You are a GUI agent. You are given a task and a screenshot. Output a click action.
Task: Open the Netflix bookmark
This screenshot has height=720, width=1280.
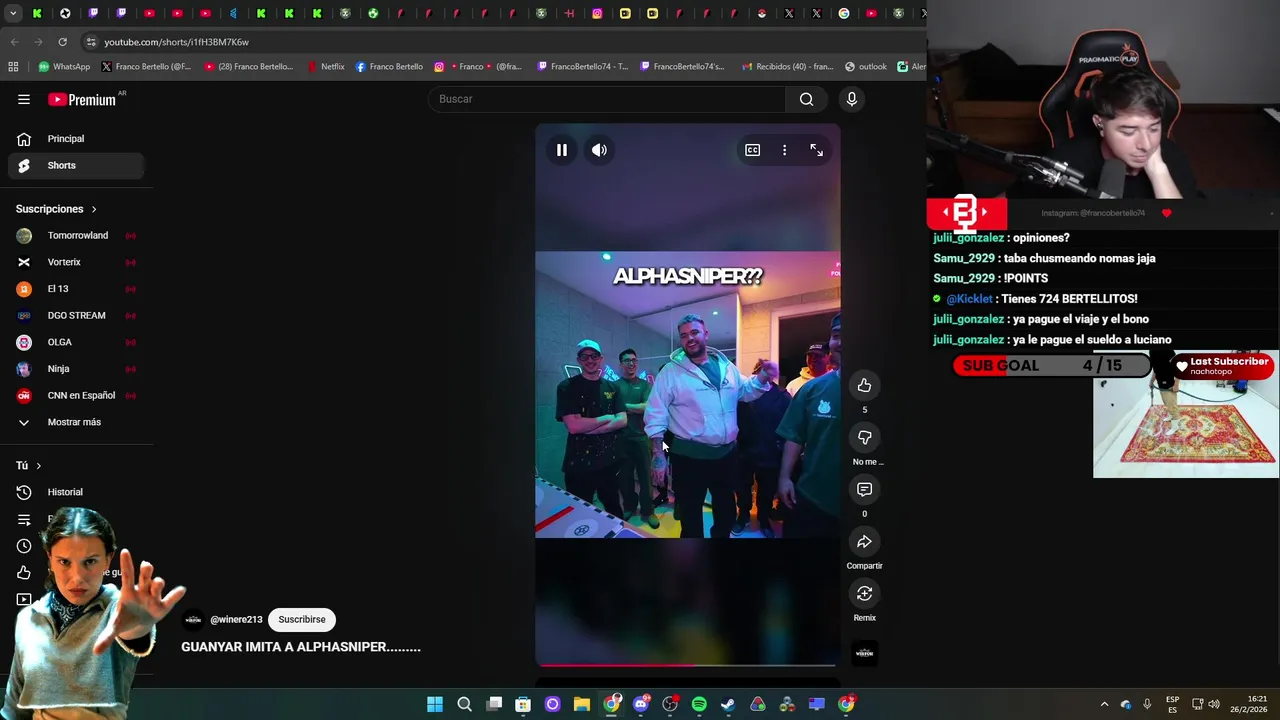coord(326,67)
